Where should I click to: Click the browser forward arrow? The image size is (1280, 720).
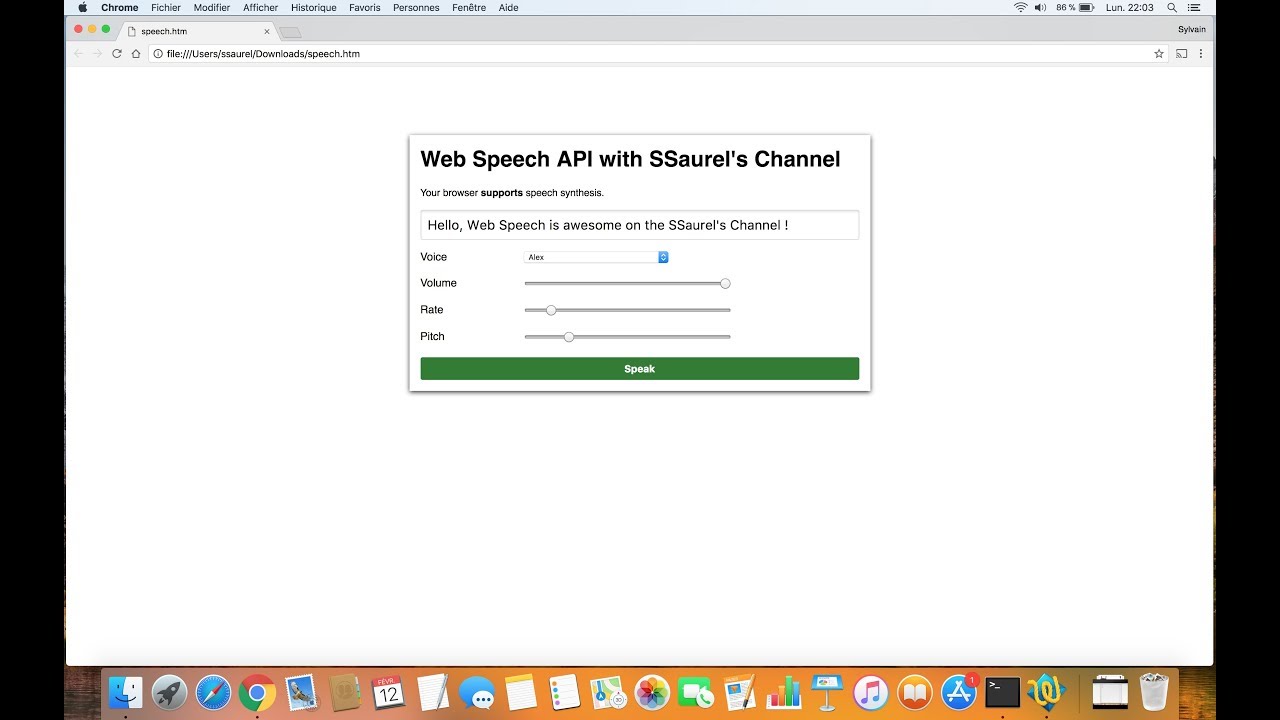click(97, 53)
